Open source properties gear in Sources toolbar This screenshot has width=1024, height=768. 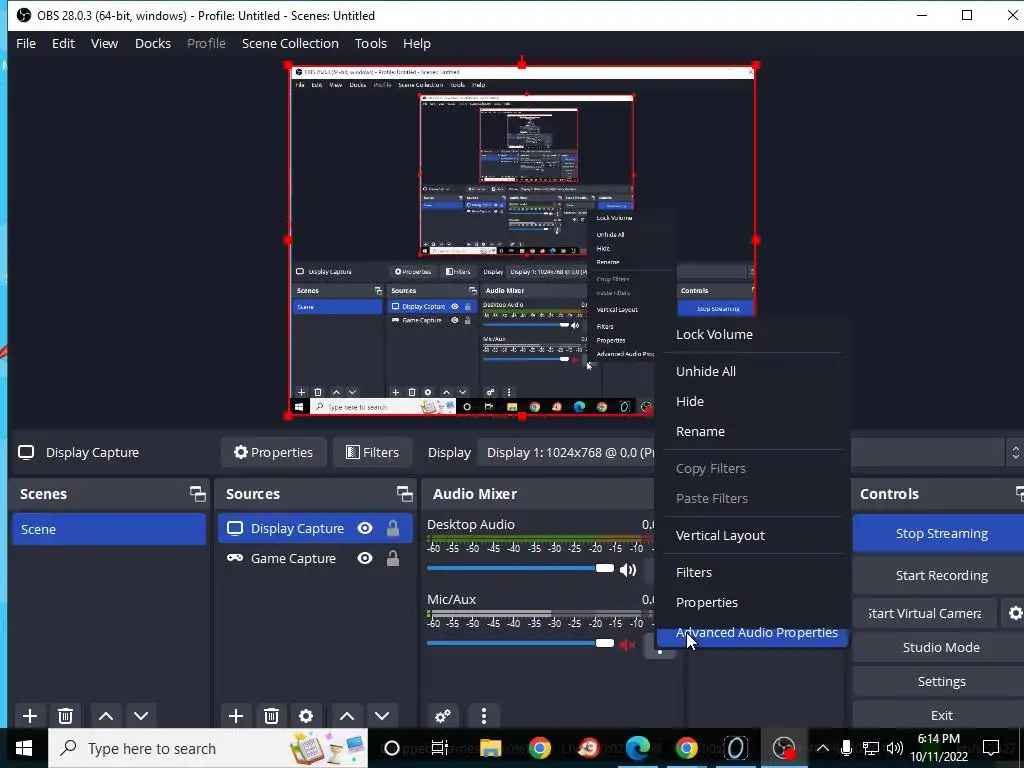(x=306, y=716)
